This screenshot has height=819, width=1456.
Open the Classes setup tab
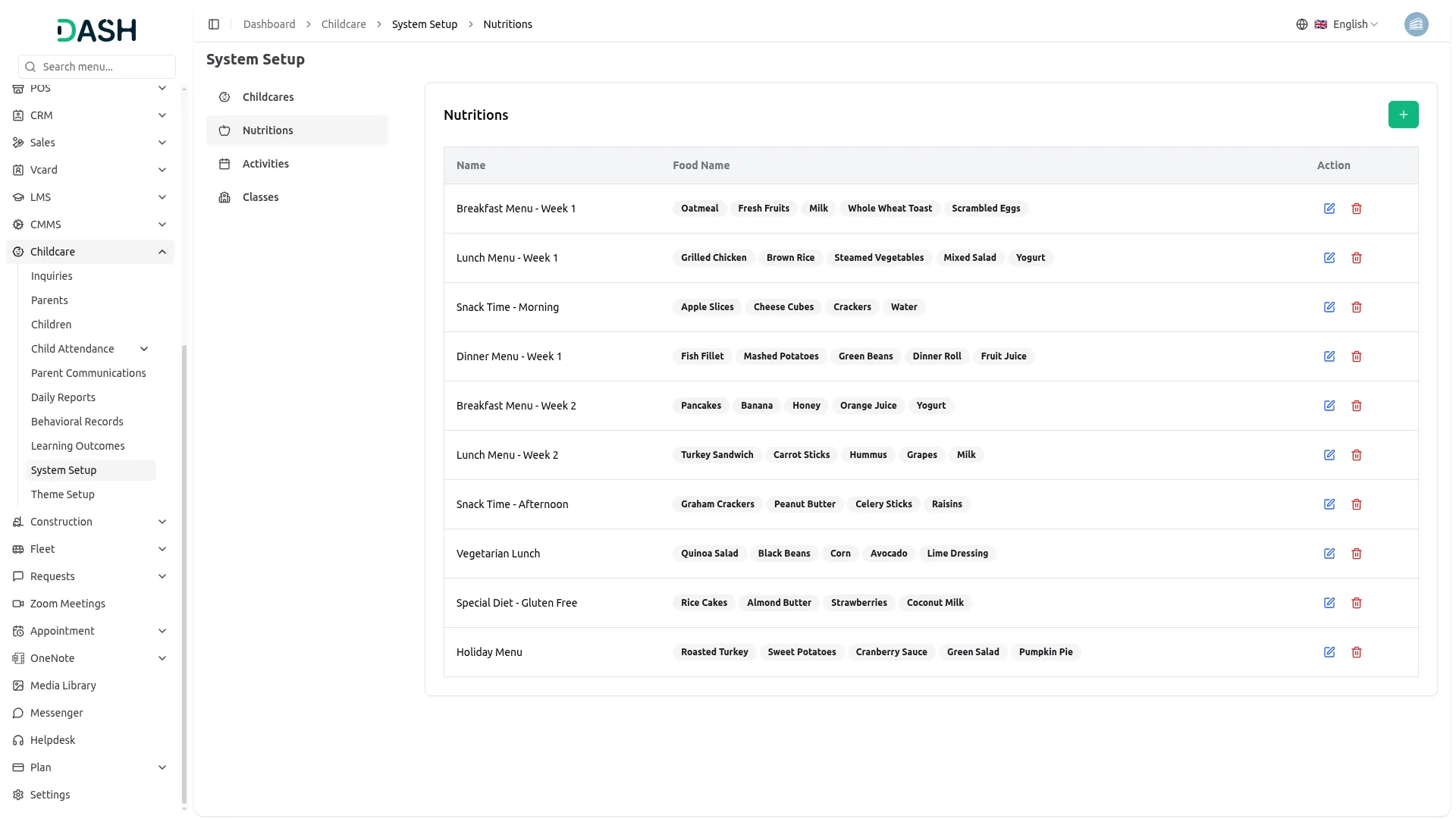[x=260, y=197]
